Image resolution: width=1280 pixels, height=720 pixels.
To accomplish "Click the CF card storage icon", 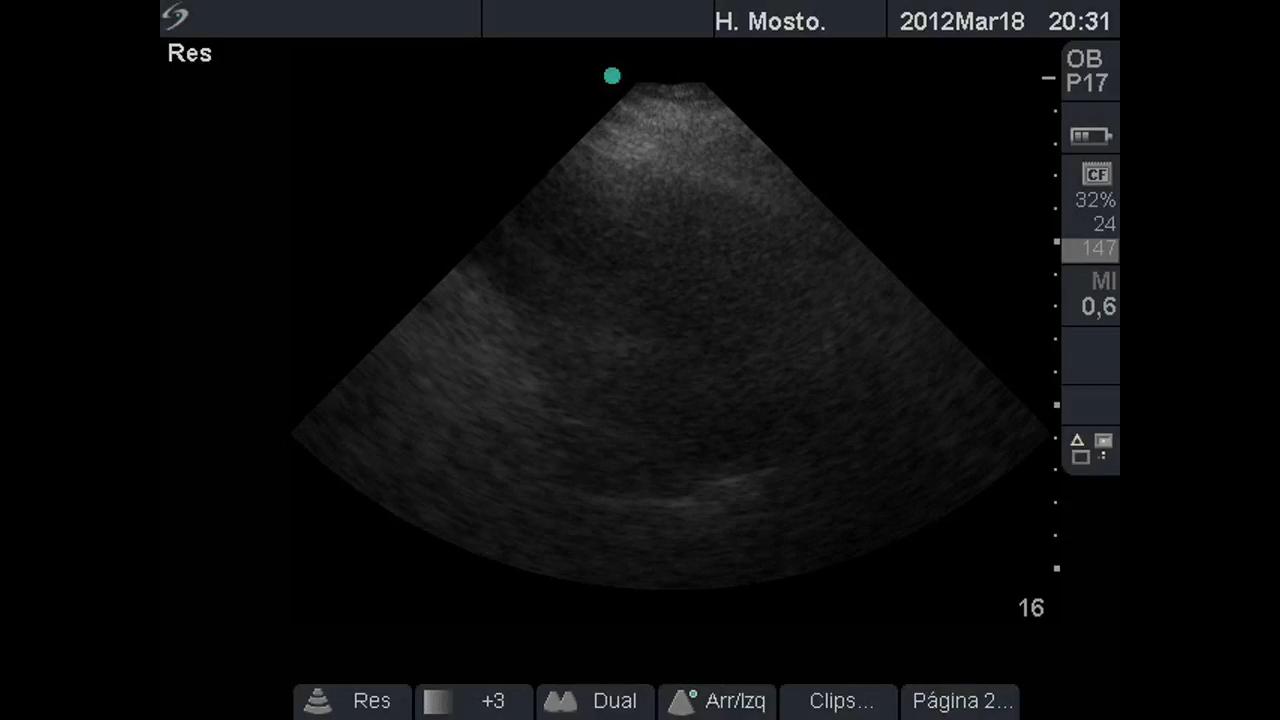I will [x=1097, y=174].
